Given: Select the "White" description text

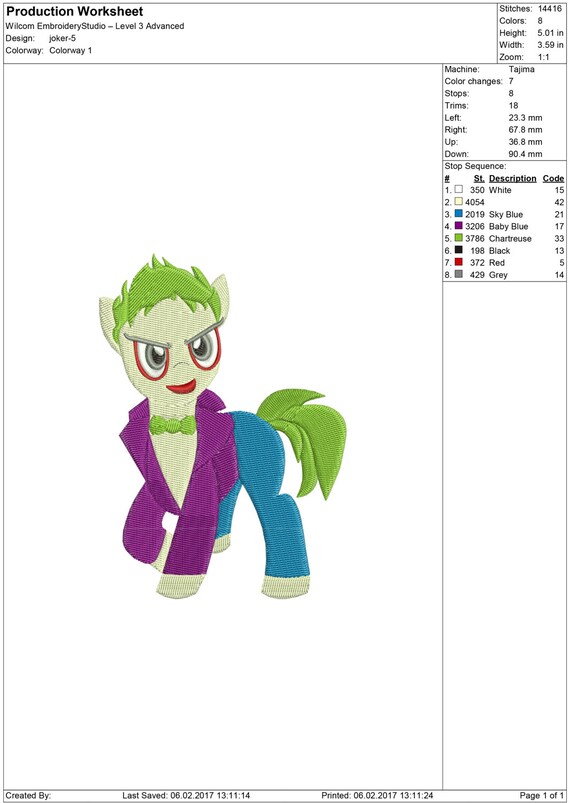Looking at the screenshot, I should coord(500,190).
